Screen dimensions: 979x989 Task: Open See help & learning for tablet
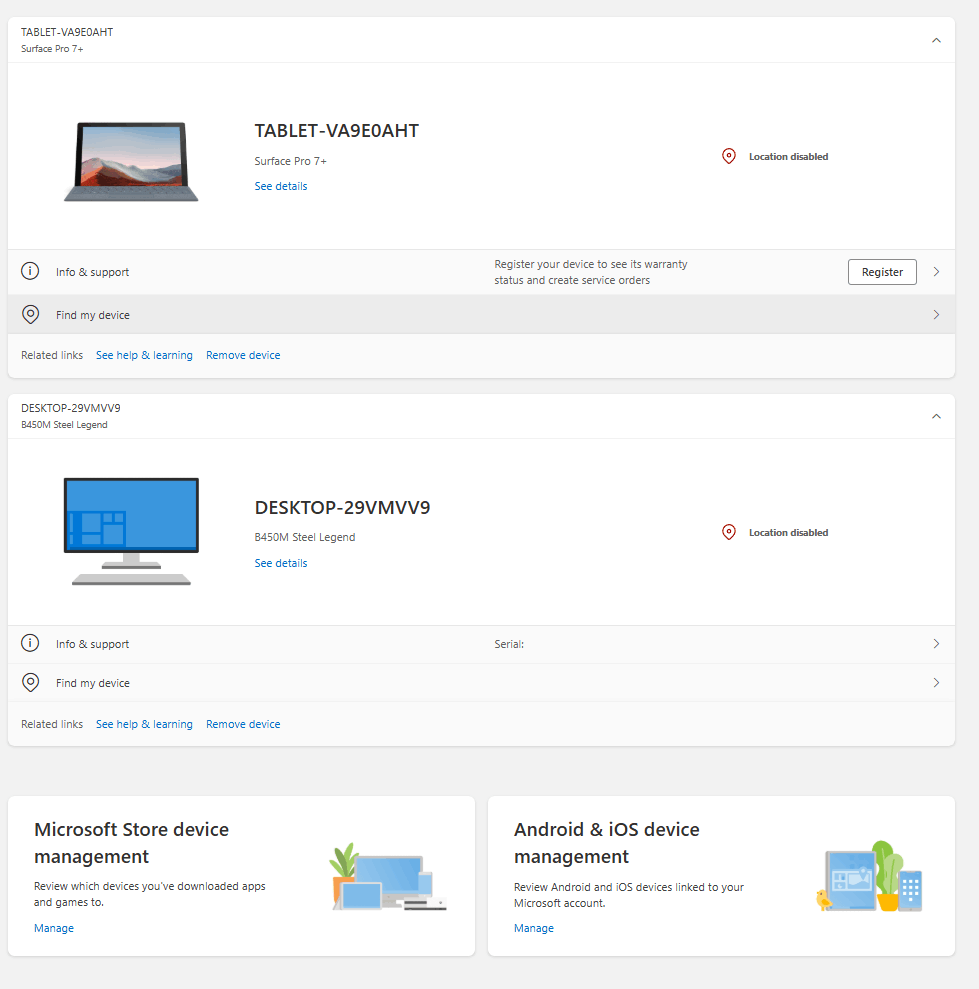pyautogui.click(x=144, y=355)
